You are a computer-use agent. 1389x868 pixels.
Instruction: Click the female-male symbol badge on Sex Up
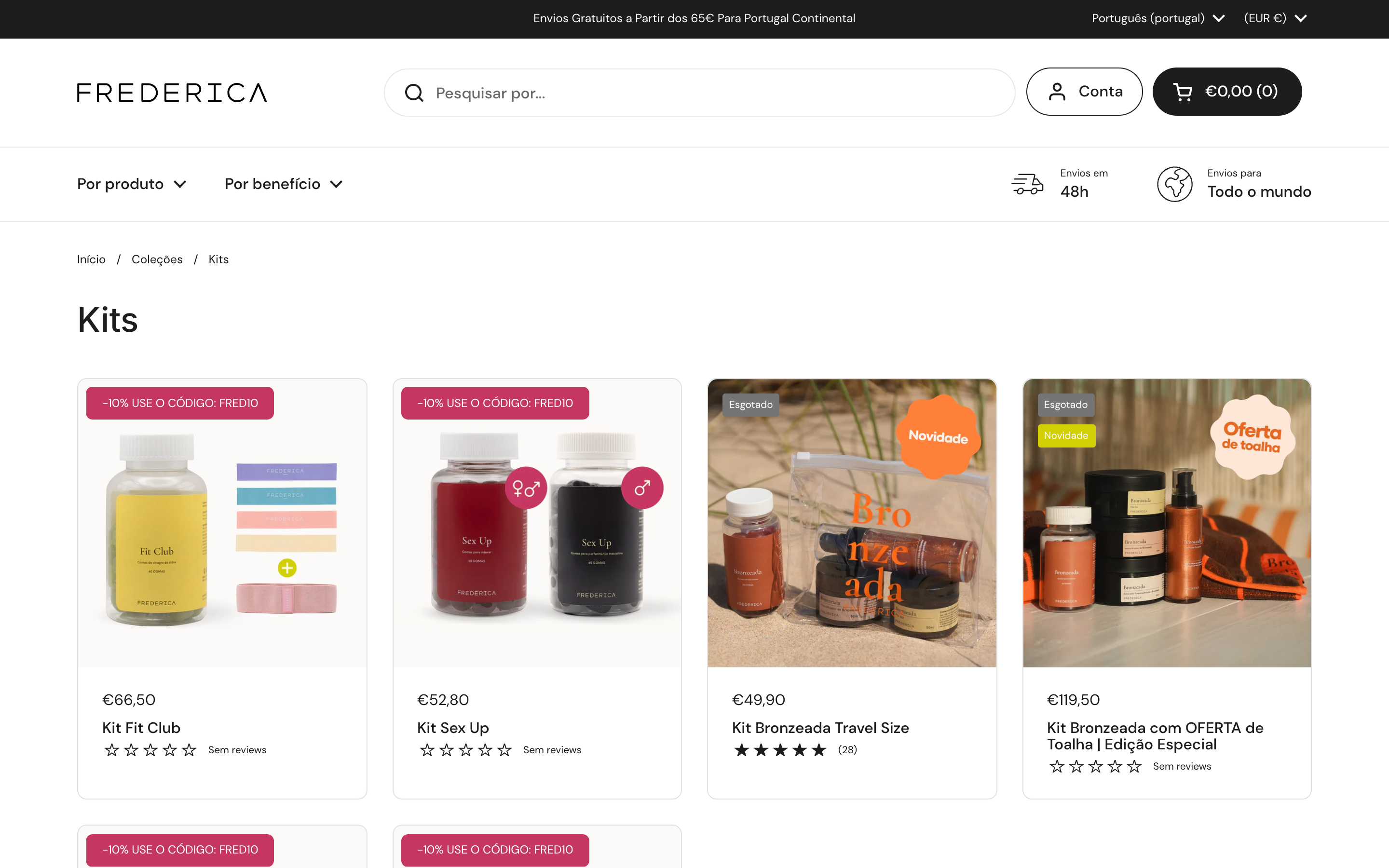(526, 488)
